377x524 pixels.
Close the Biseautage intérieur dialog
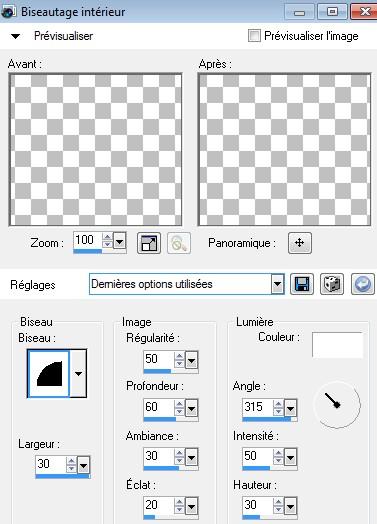click(x=365, y=12)
